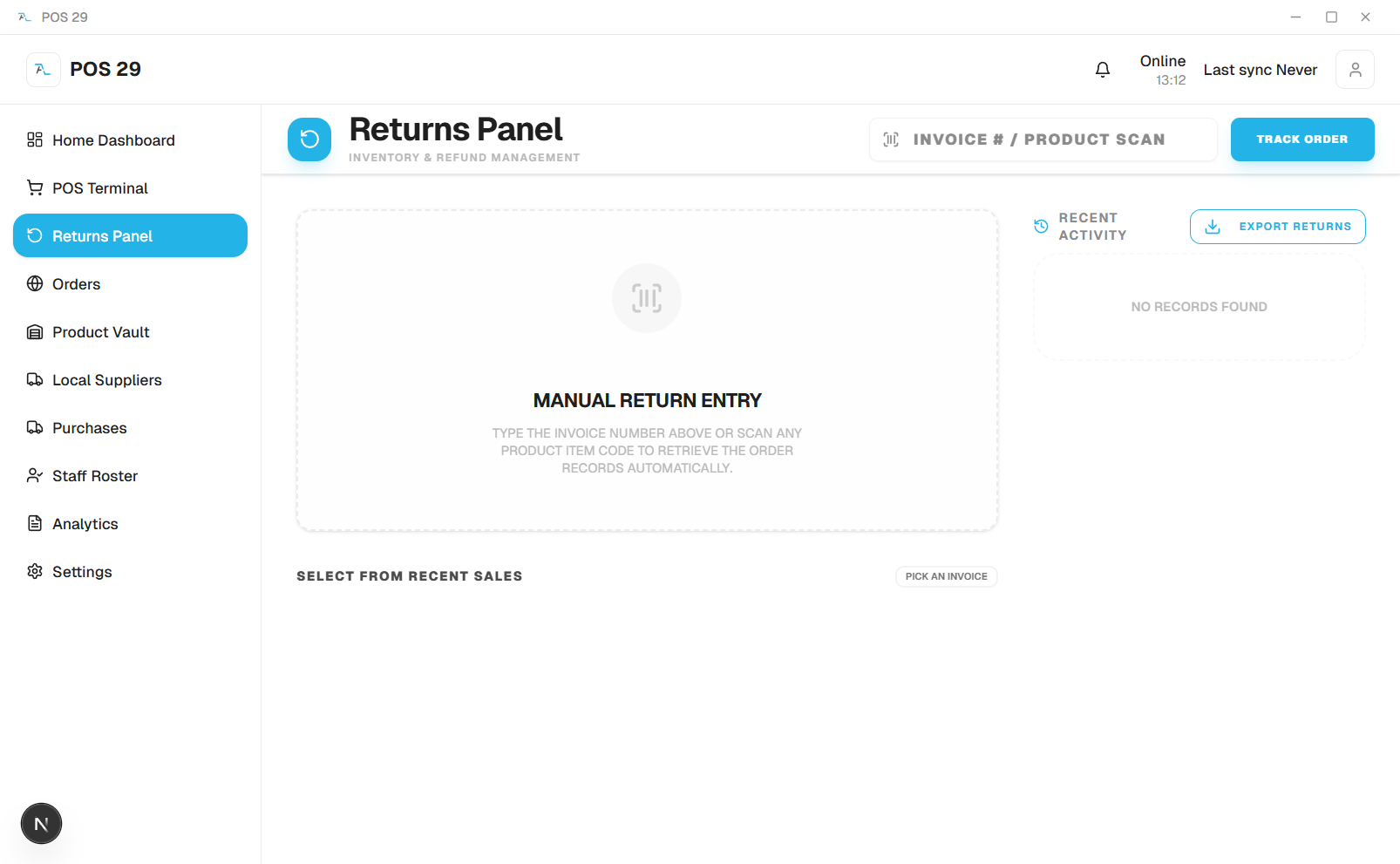Click large barcode icon in manual entry
The image size is (1400, 864).
click(647, 298)
